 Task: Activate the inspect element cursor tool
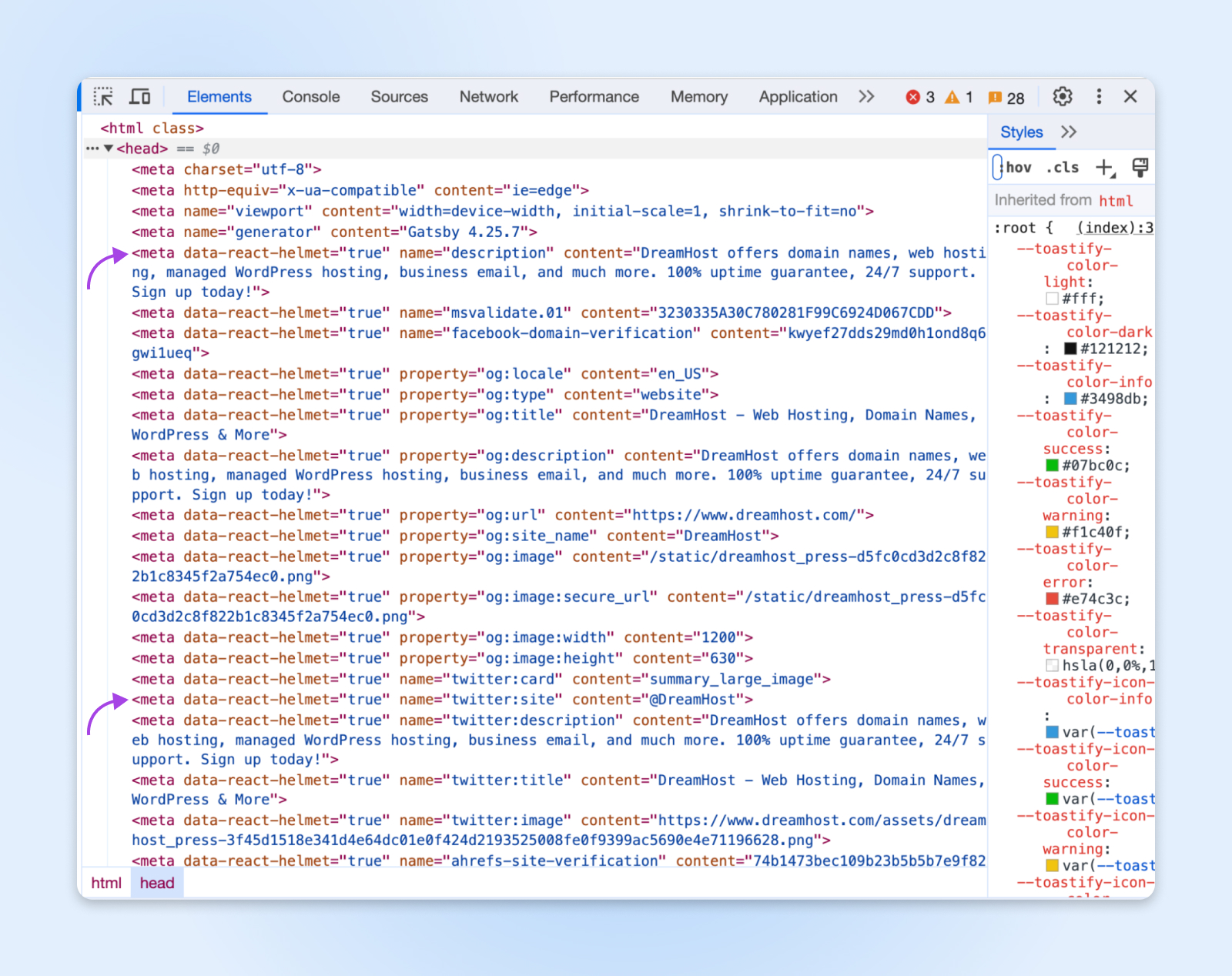tap(104, 96)
